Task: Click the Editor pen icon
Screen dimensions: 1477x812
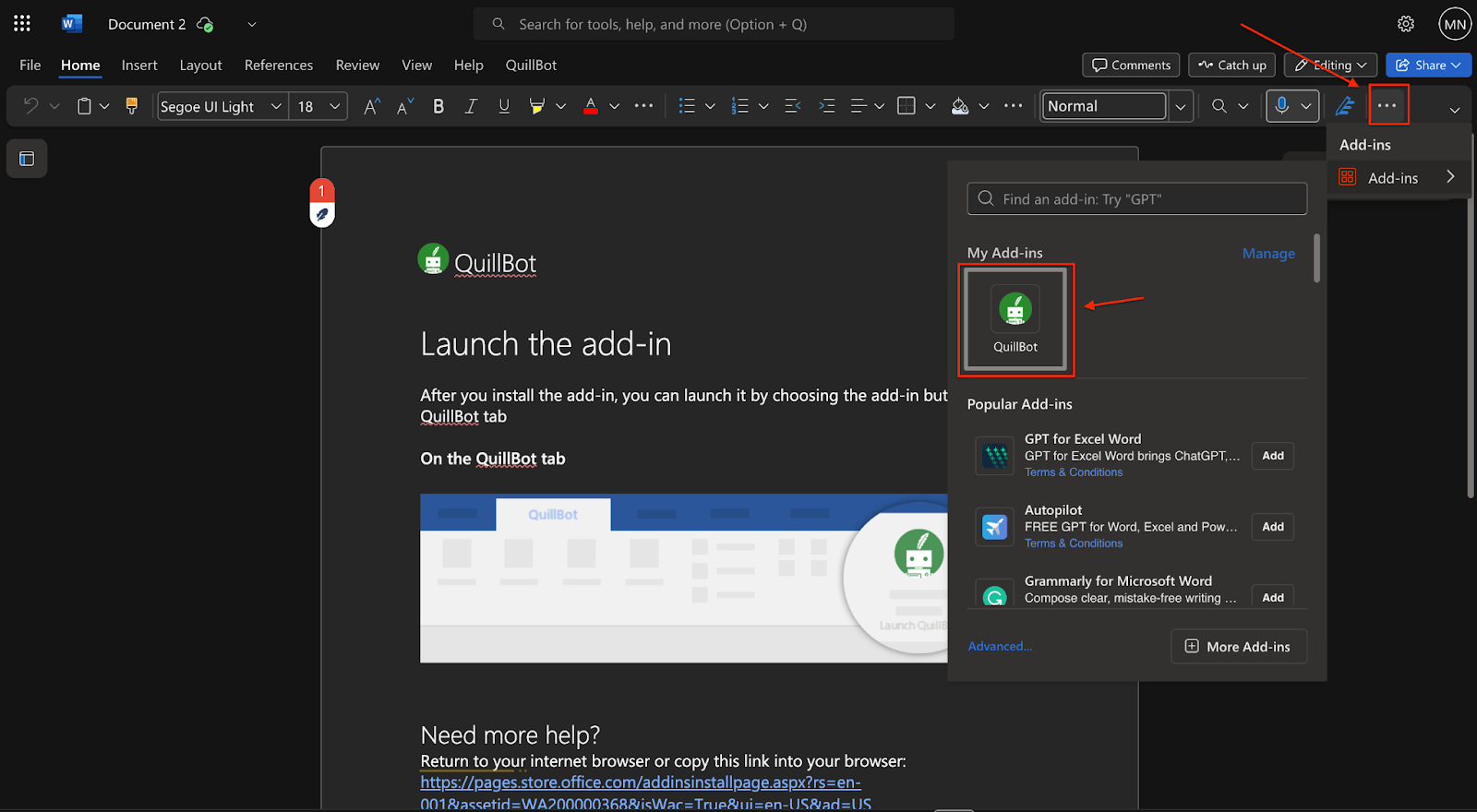Action: coord(1345,106)
